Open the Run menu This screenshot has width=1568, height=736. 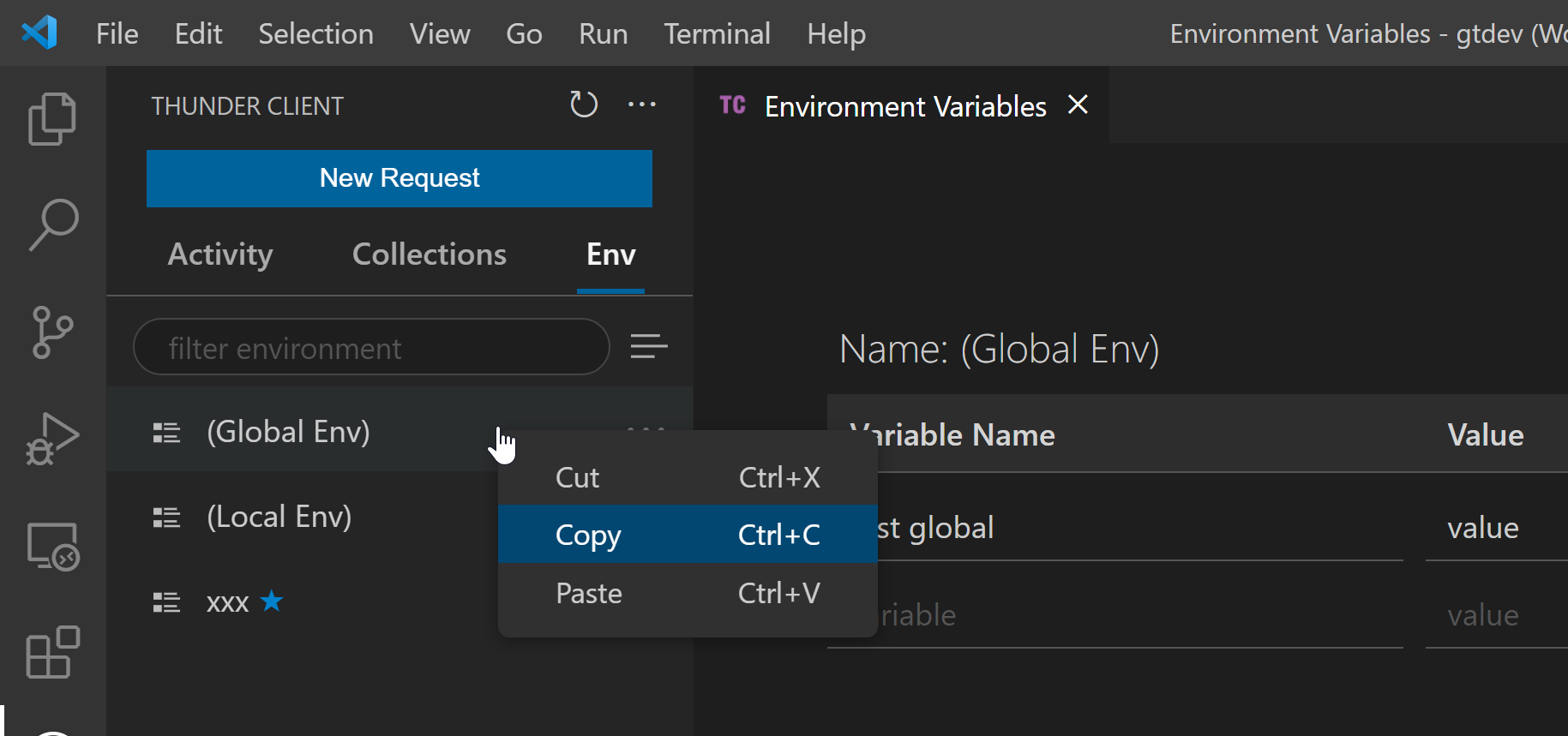coord(604,33)
